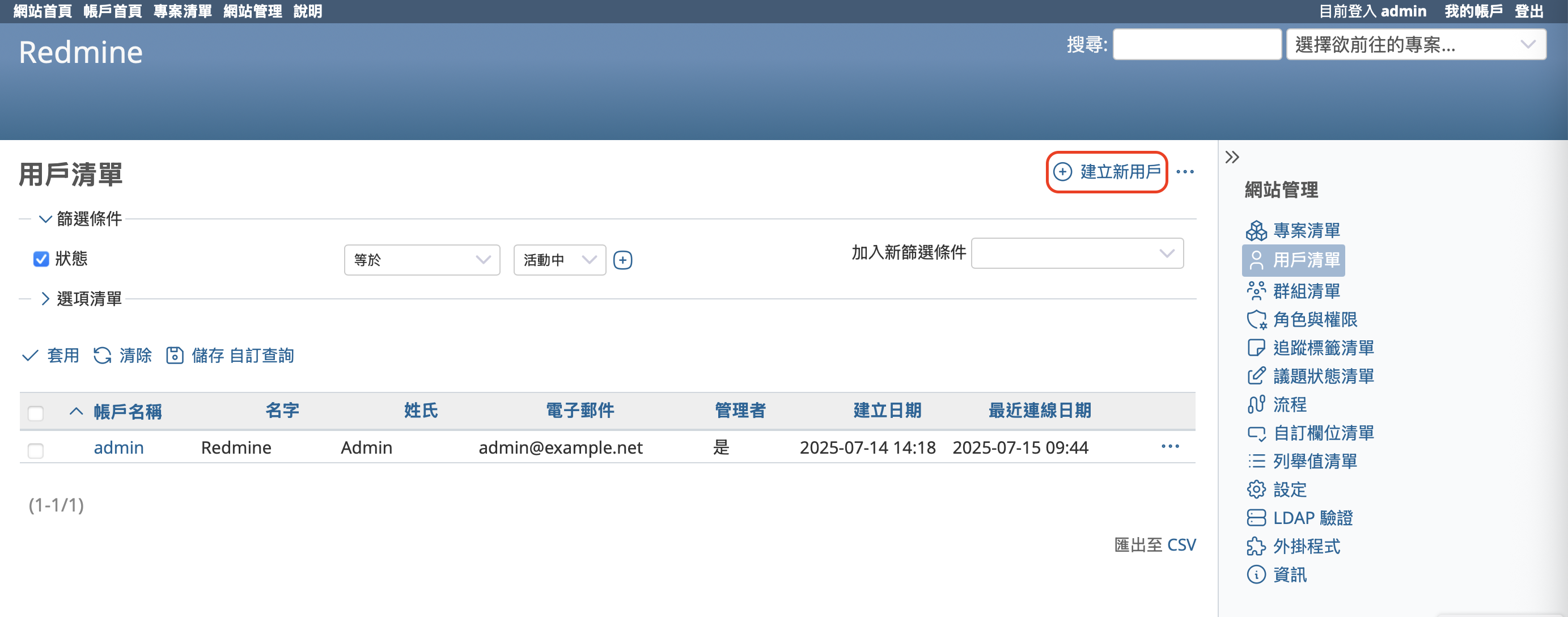Click the 專案清單 cubes icon in sidebar
Screen dimensions: 1568x617
click(x=1256, y=231)
